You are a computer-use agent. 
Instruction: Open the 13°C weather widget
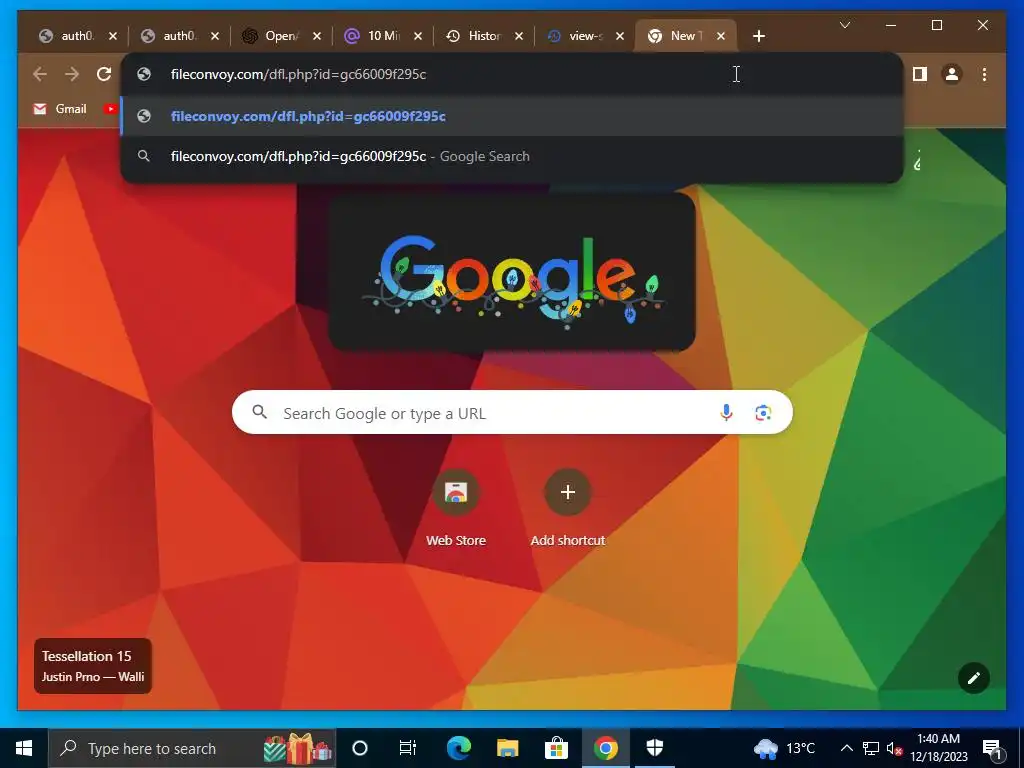click(784, 748)
